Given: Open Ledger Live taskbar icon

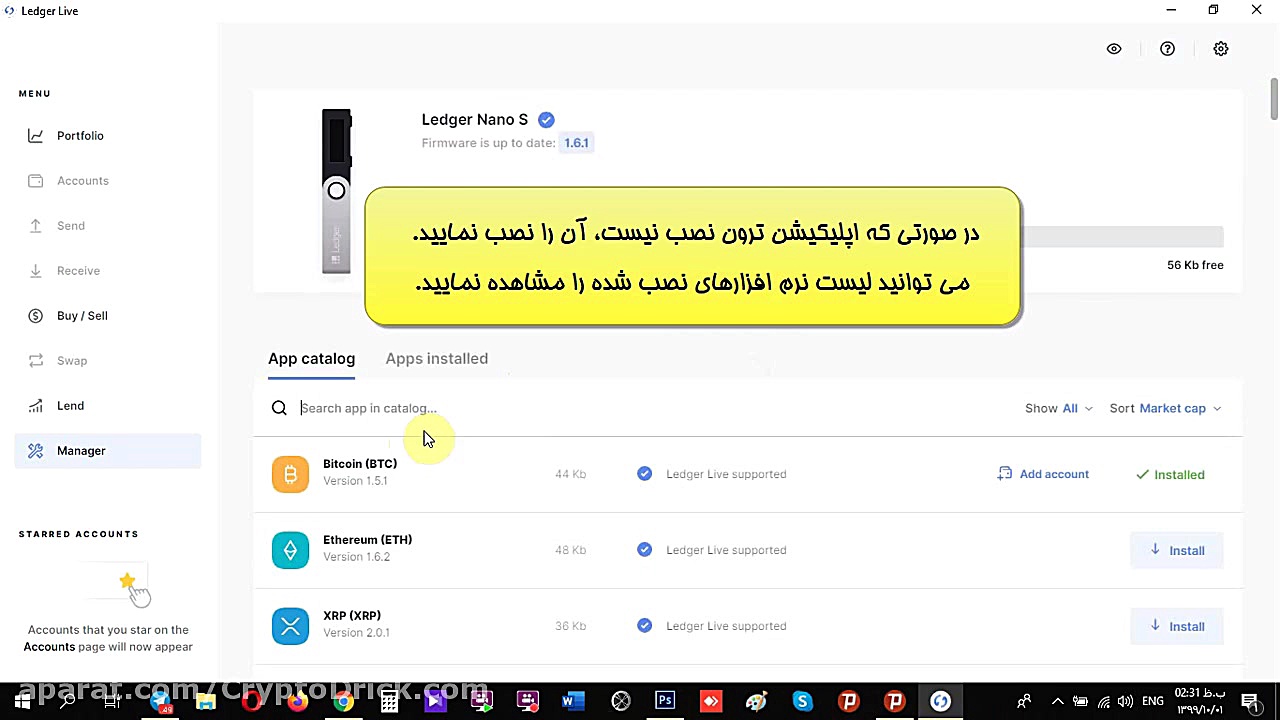Looking at the screenshot, I should (x=940, y=701).
